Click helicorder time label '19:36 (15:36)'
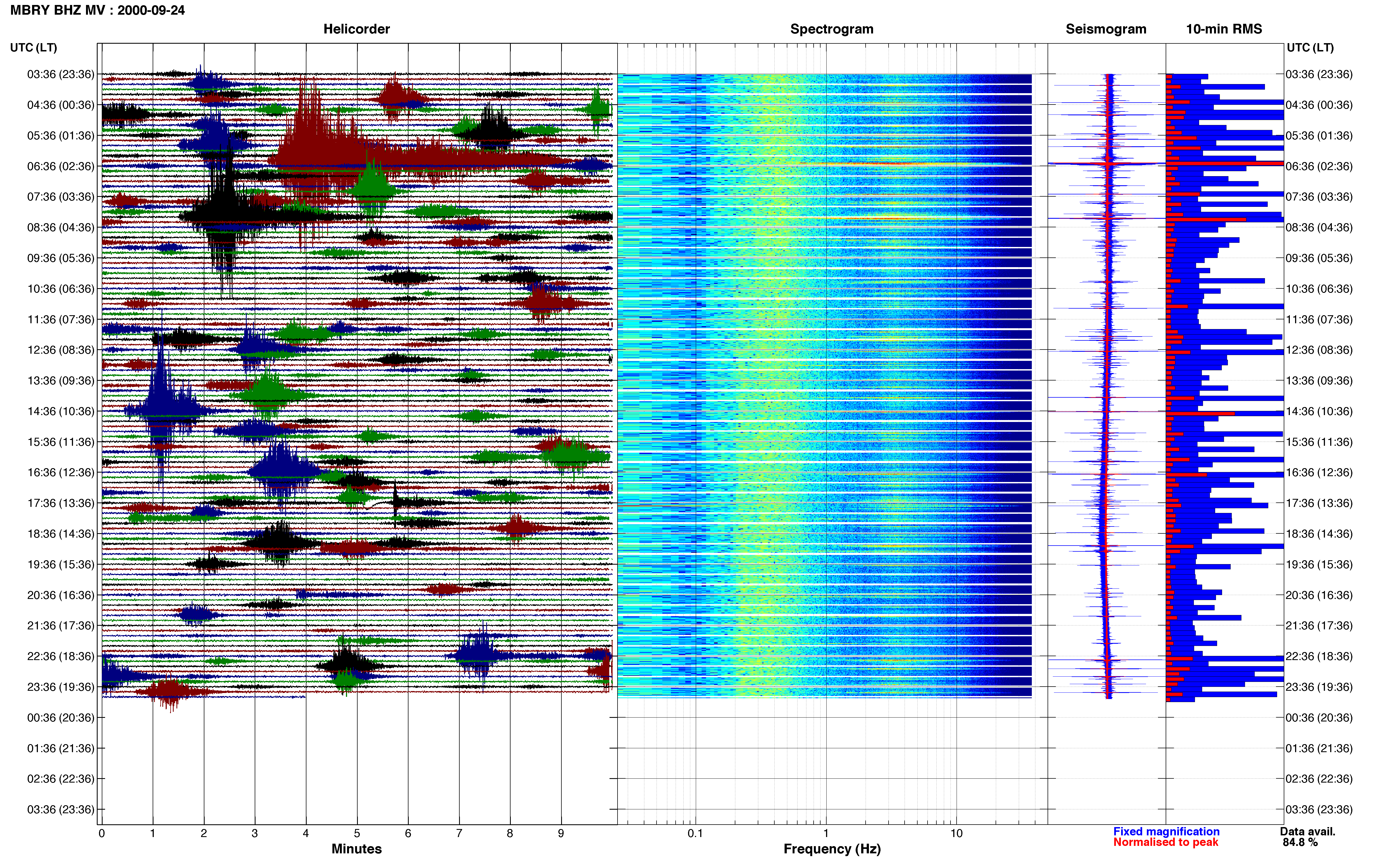This screenshot has width=1388, height=868. (x=61, y=564)
